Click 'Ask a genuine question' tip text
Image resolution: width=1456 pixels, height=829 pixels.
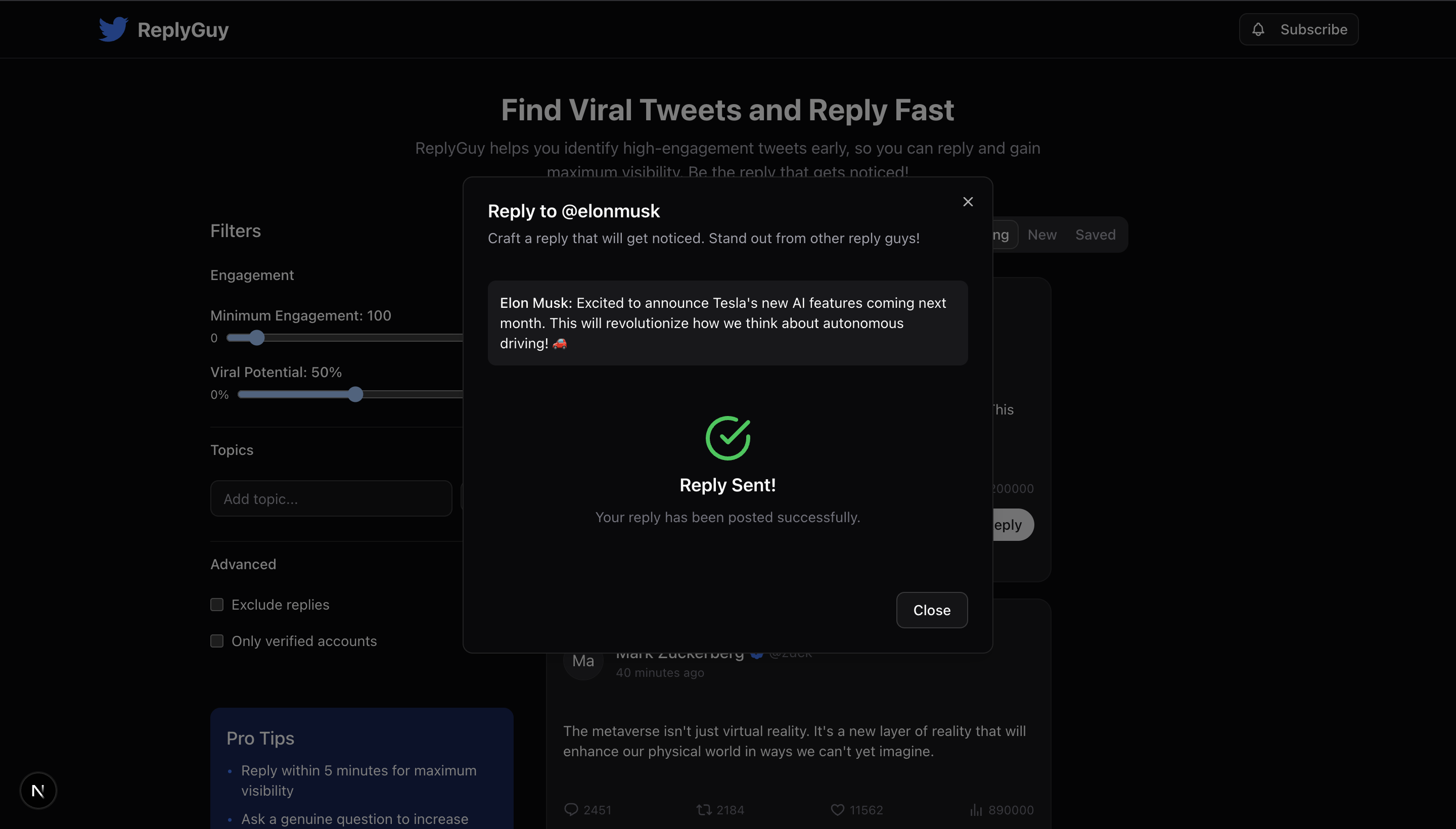click(355, 819)
